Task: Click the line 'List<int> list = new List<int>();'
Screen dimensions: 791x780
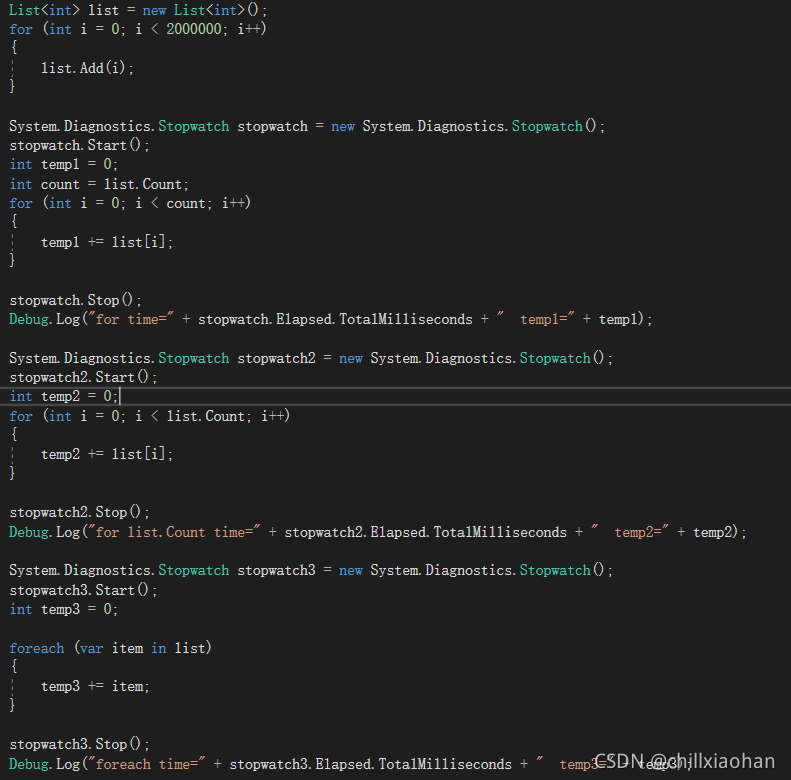Action: tap(138, 10)
